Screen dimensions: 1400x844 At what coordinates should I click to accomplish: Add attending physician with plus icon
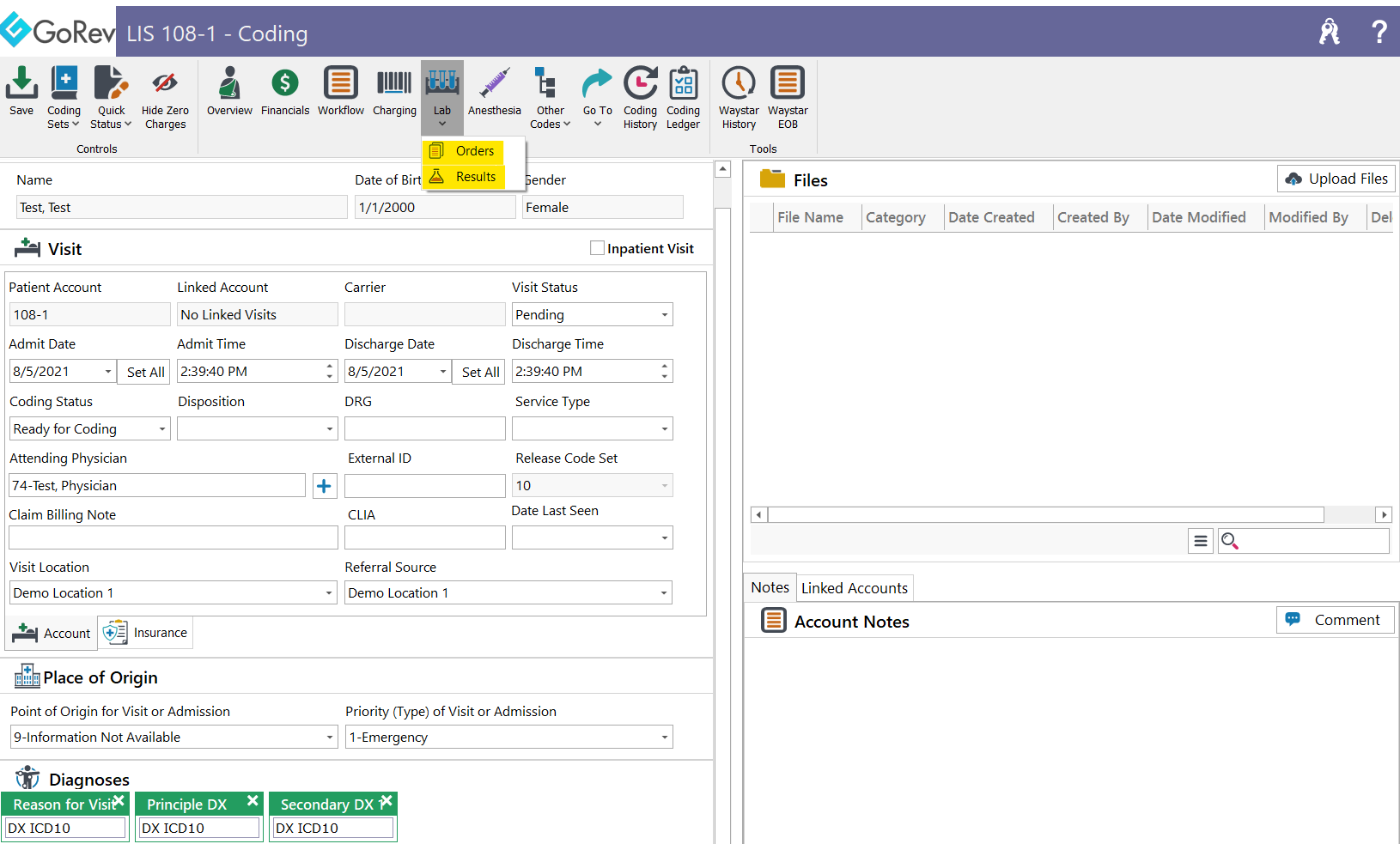[324, 486]
